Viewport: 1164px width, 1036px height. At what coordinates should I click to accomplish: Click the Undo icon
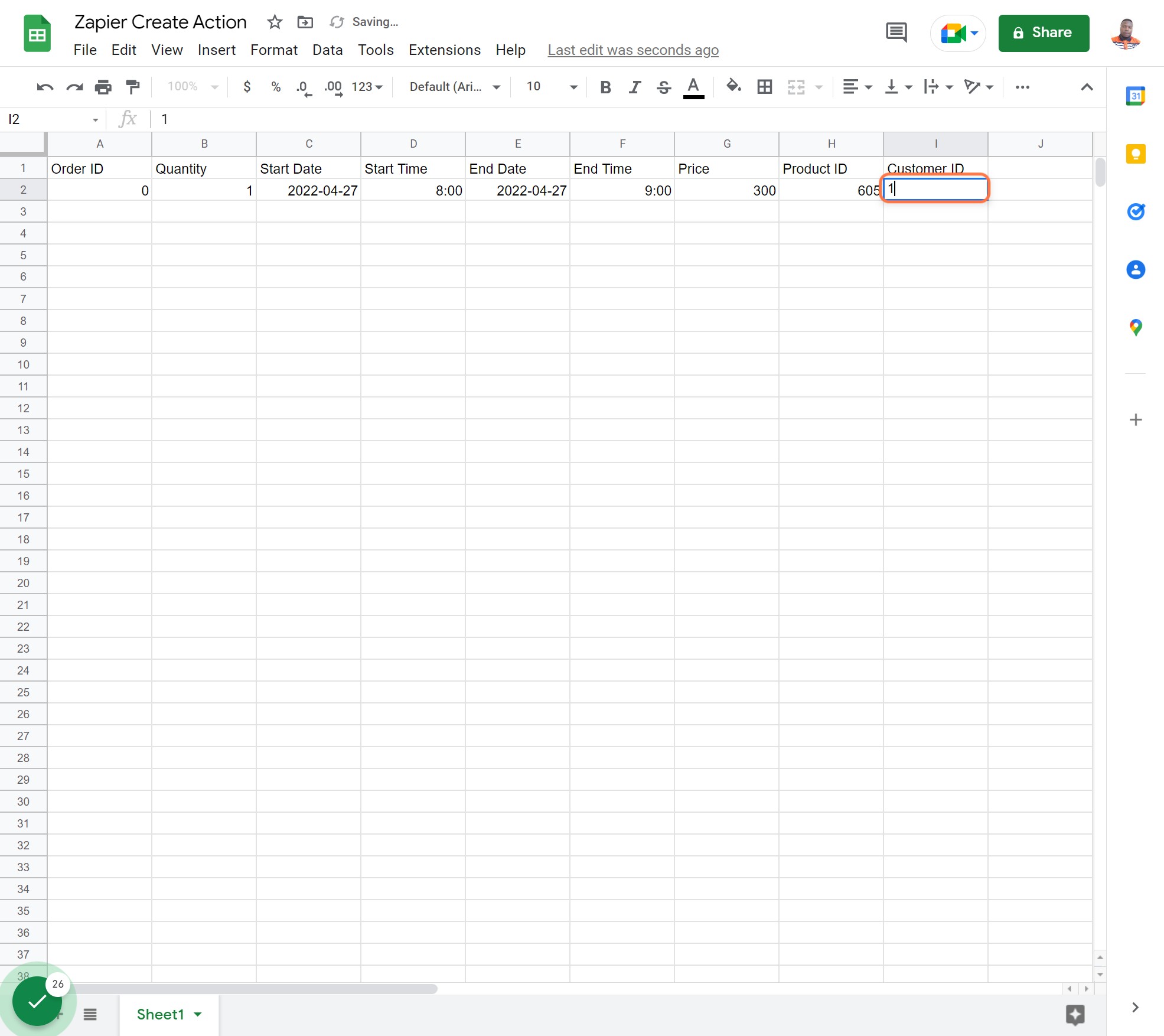pos(45,87)
